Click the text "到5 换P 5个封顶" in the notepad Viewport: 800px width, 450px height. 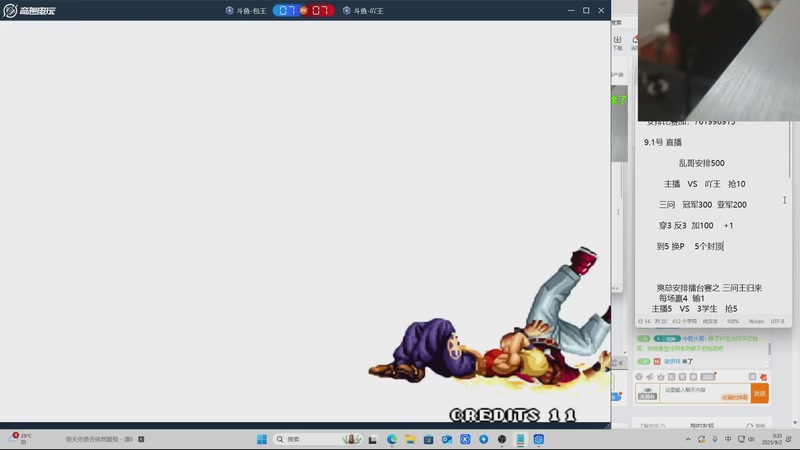tap(690, 246)
